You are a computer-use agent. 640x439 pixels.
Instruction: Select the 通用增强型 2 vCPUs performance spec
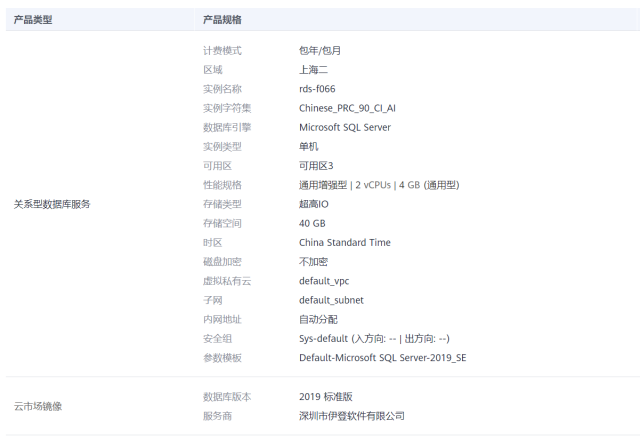(379, 185)
